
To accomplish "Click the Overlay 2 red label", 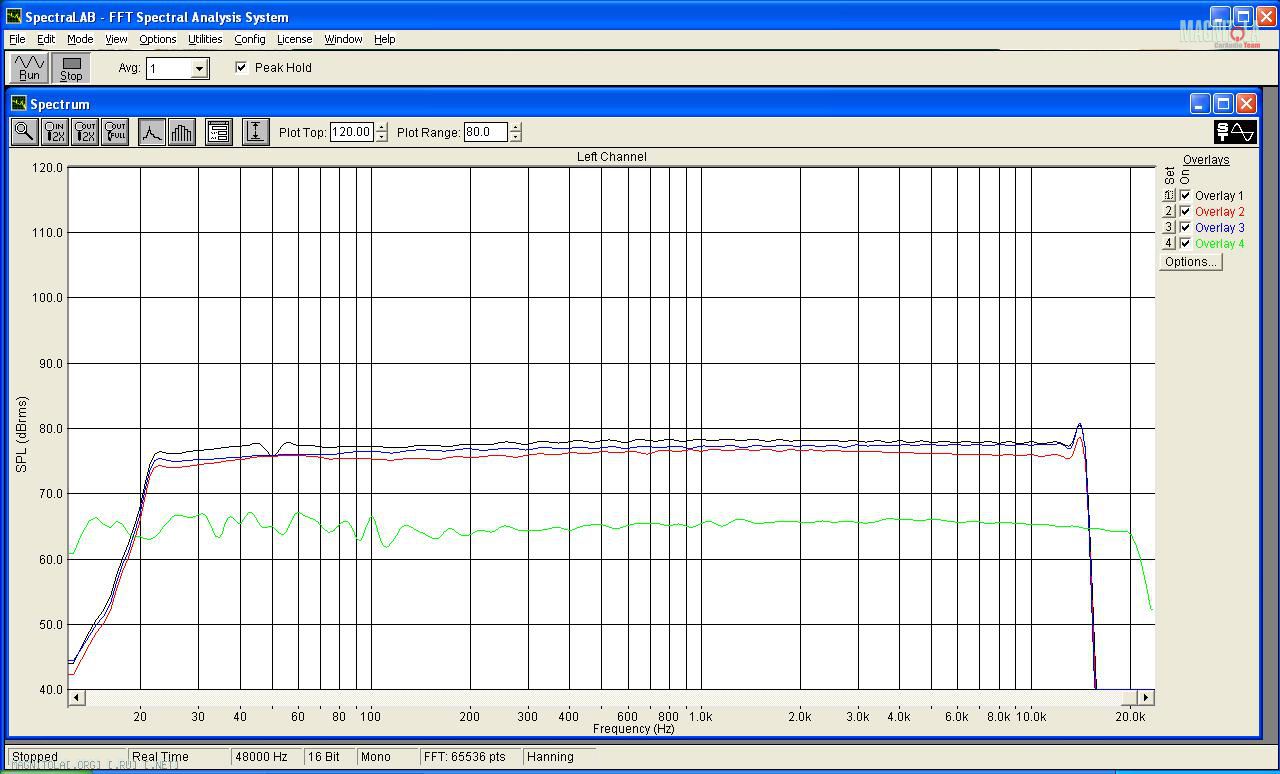I will (x=1219, y=211).
